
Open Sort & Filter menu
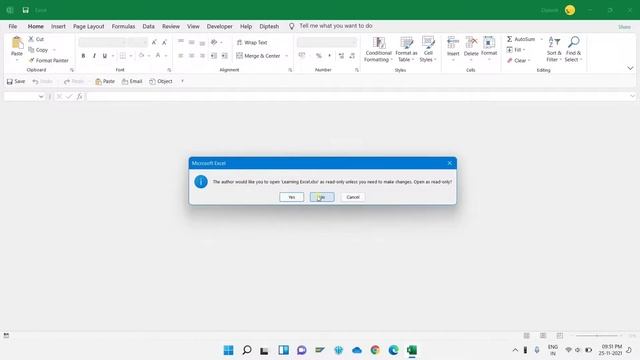point(554,49)
